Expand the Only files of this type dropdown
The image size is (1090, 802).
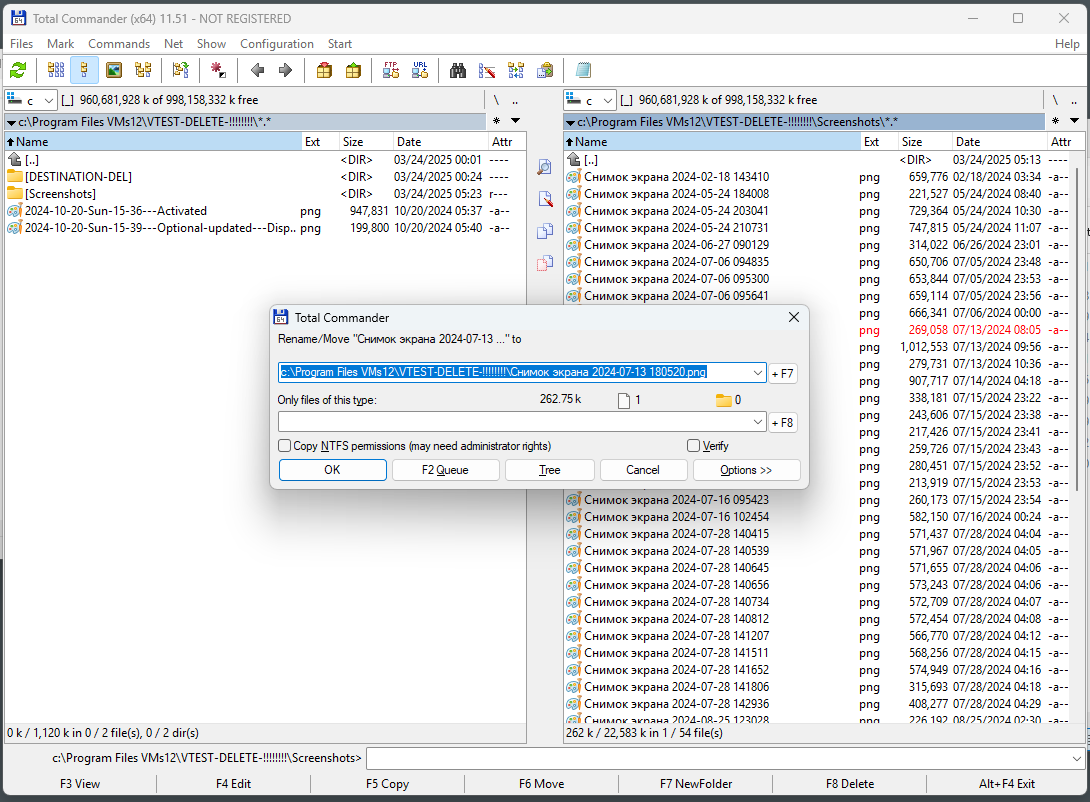[x=758, y=422]
